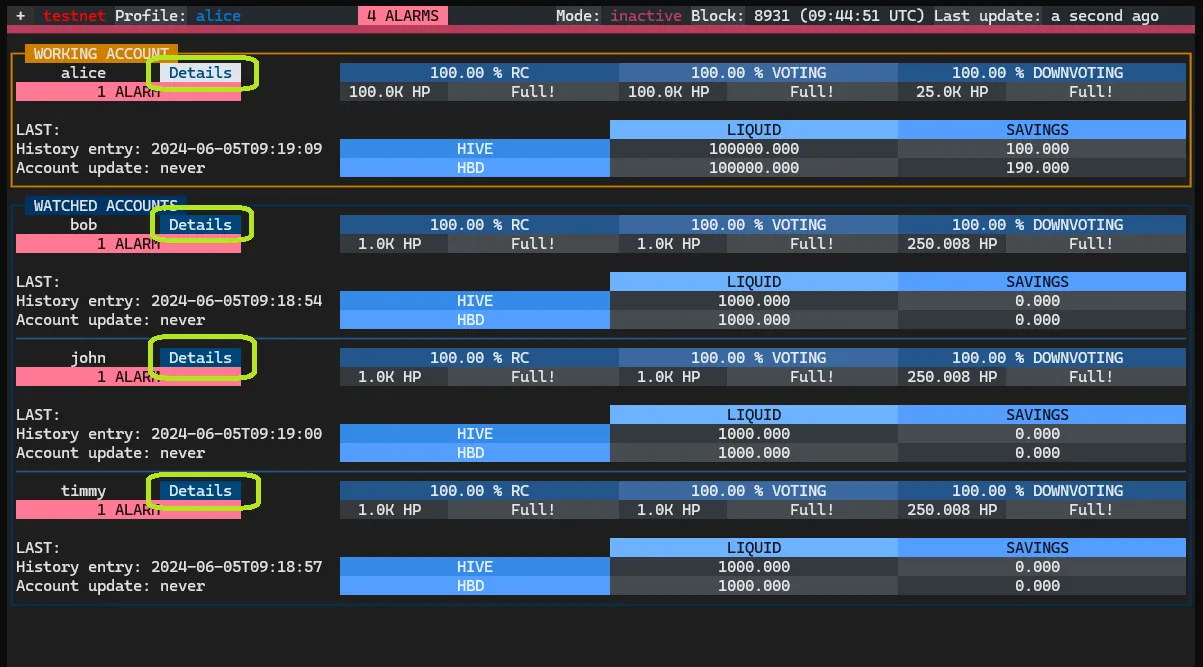
Task: Click the WATCHED ACCOUNTS section title
Action: [x=106, y=206]
